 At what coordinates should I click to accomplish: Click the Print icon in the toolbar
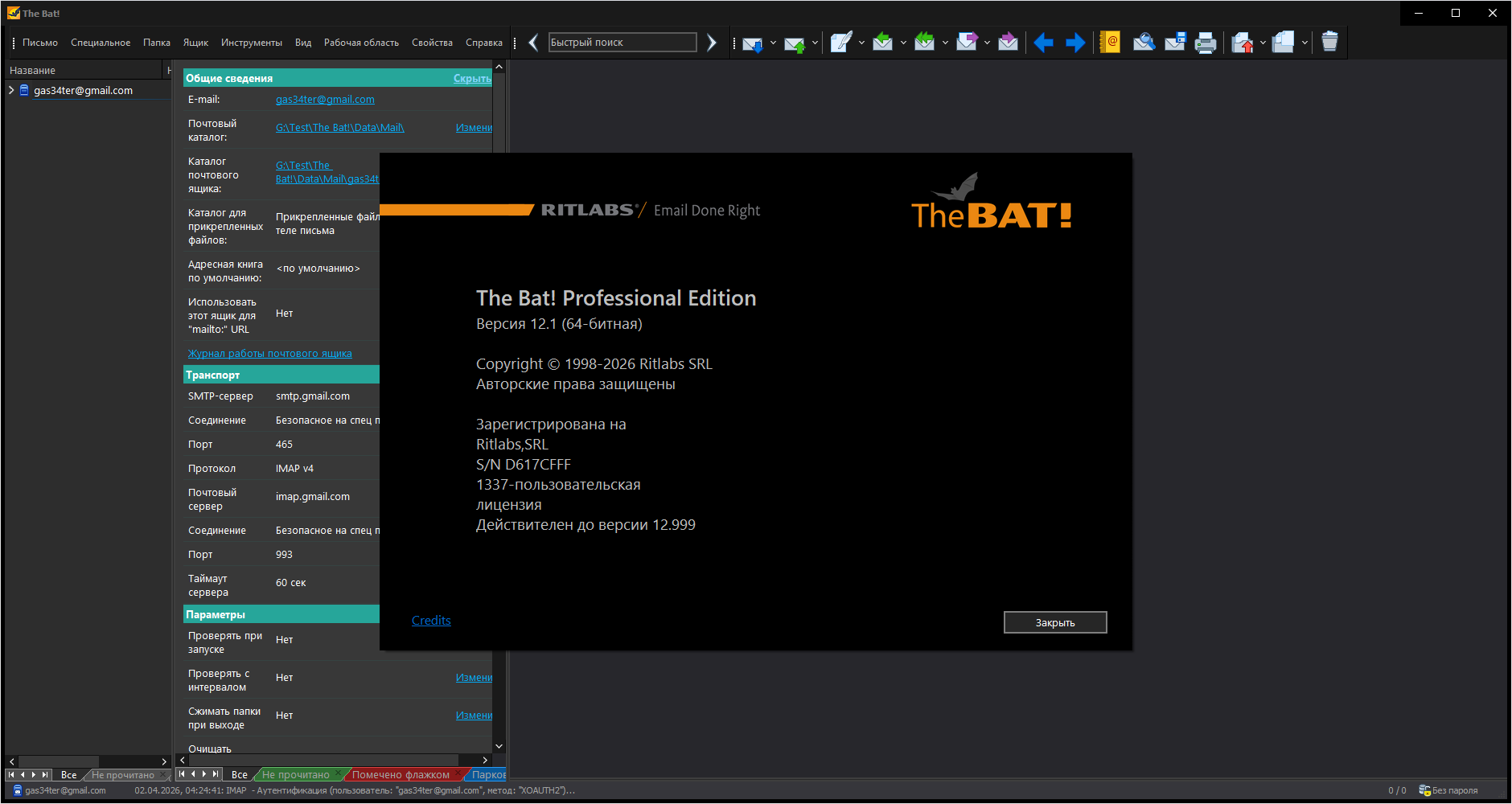(1205, 43)
